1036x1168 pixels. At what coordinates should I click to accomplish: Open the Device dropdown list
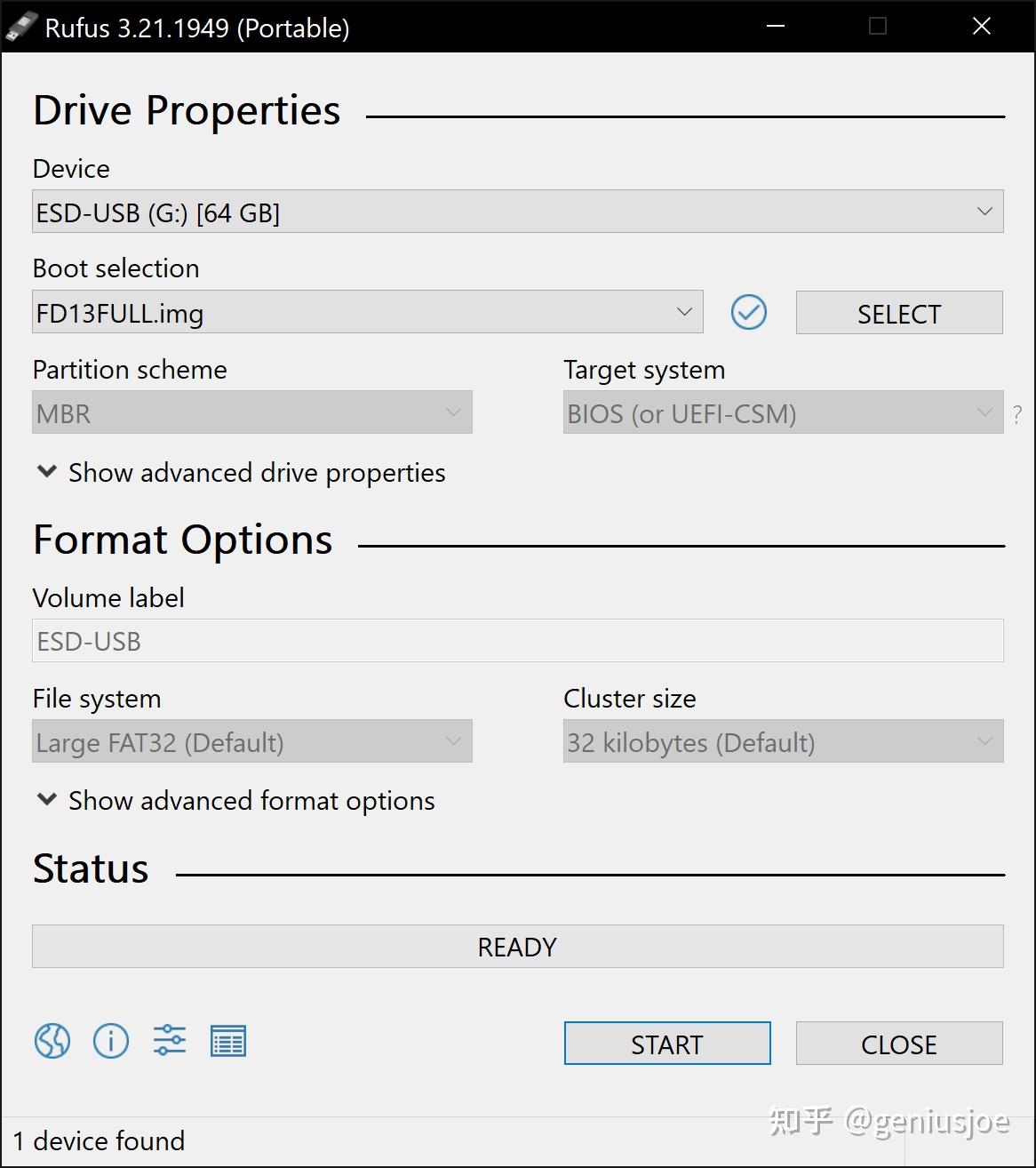517,212
